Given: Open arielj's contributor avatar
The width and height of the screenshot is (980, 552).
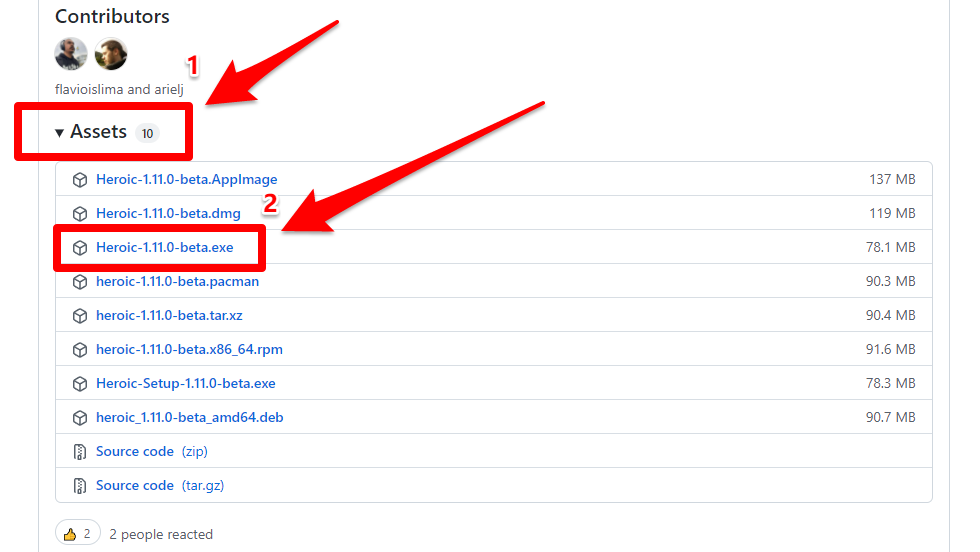Looking at the screenshot, I should pos(111,54).
